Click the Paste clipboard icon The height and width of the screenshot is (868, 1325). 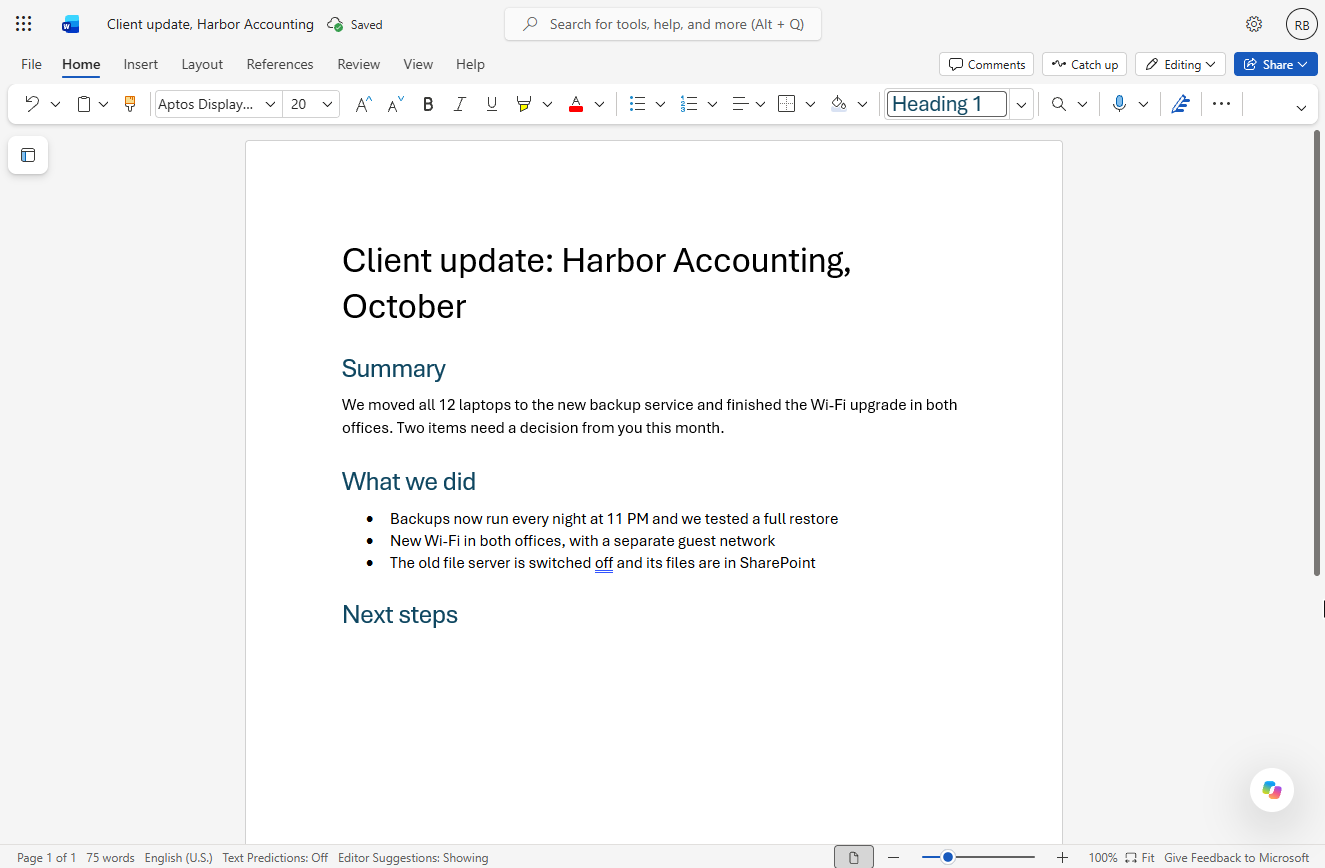[84, 104]
